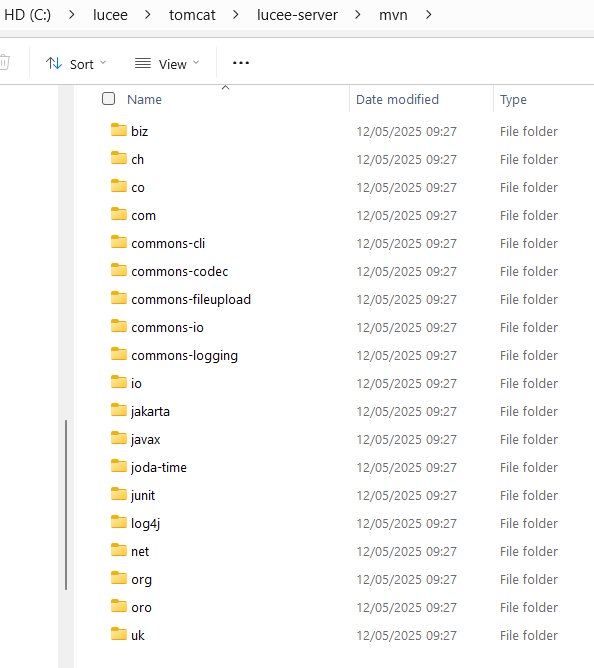Navigate to tomcat in the breadcrumb
This screenshot has width=594, height=668.
(x=192, y=15)
